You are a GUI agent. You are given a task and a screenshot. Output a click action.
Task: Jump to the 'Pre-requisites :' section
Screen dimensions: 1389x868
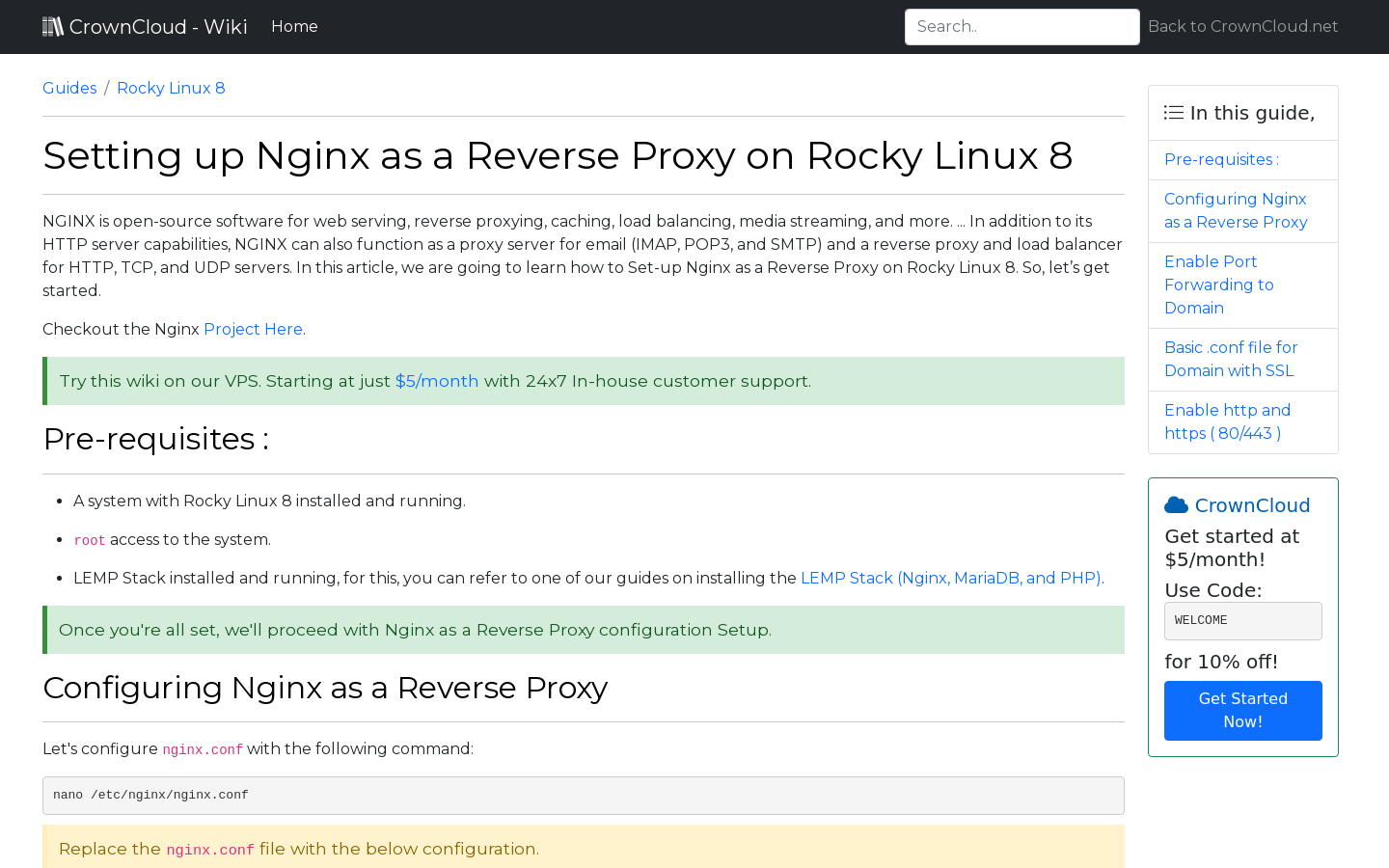point(1221,159)
